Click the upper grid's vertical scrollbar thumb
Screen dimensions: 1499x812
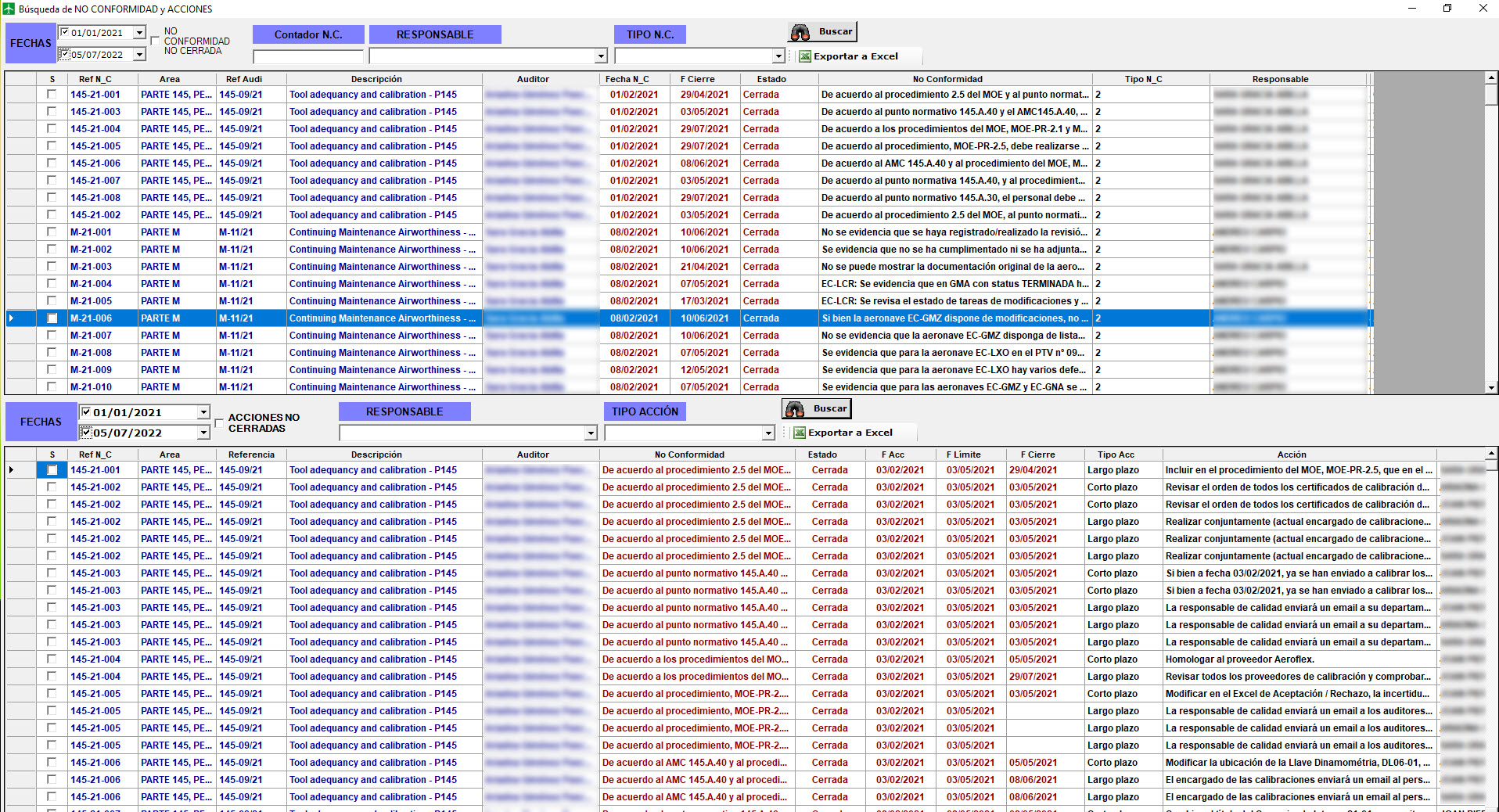pyautogui.click(x=1491, y=95)
